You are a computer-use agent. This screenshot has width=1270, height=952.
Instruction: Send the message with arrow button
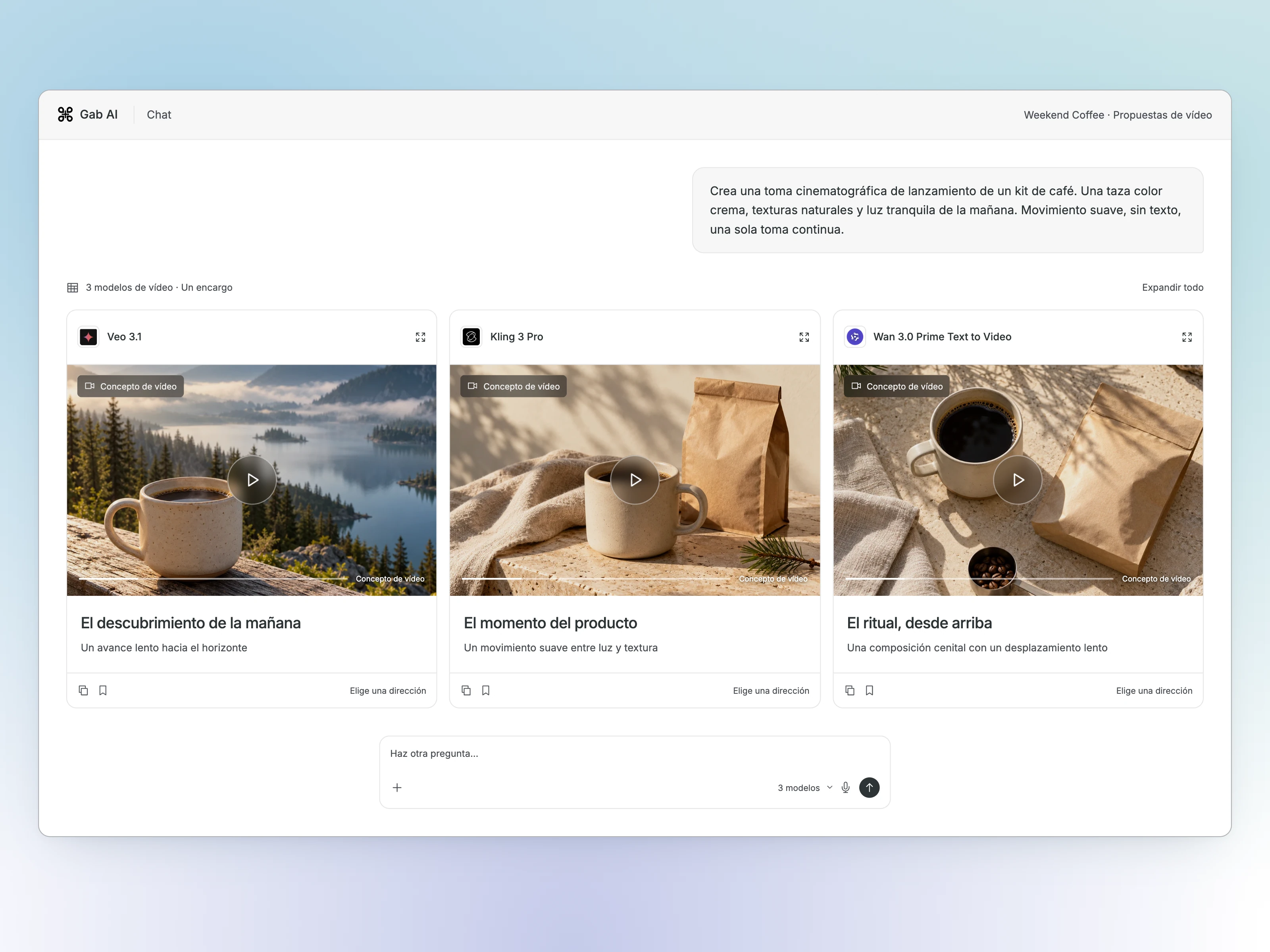coord(869,788)
